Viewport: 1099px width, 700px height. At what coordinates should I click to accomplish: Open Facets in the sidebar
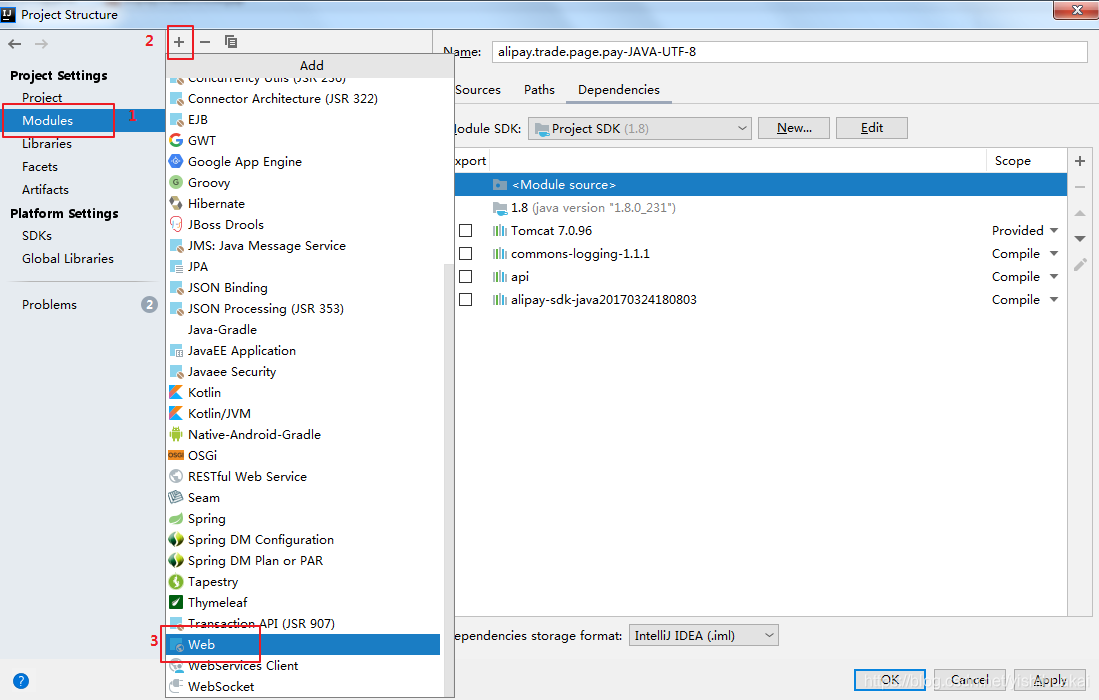coord(40,167)
